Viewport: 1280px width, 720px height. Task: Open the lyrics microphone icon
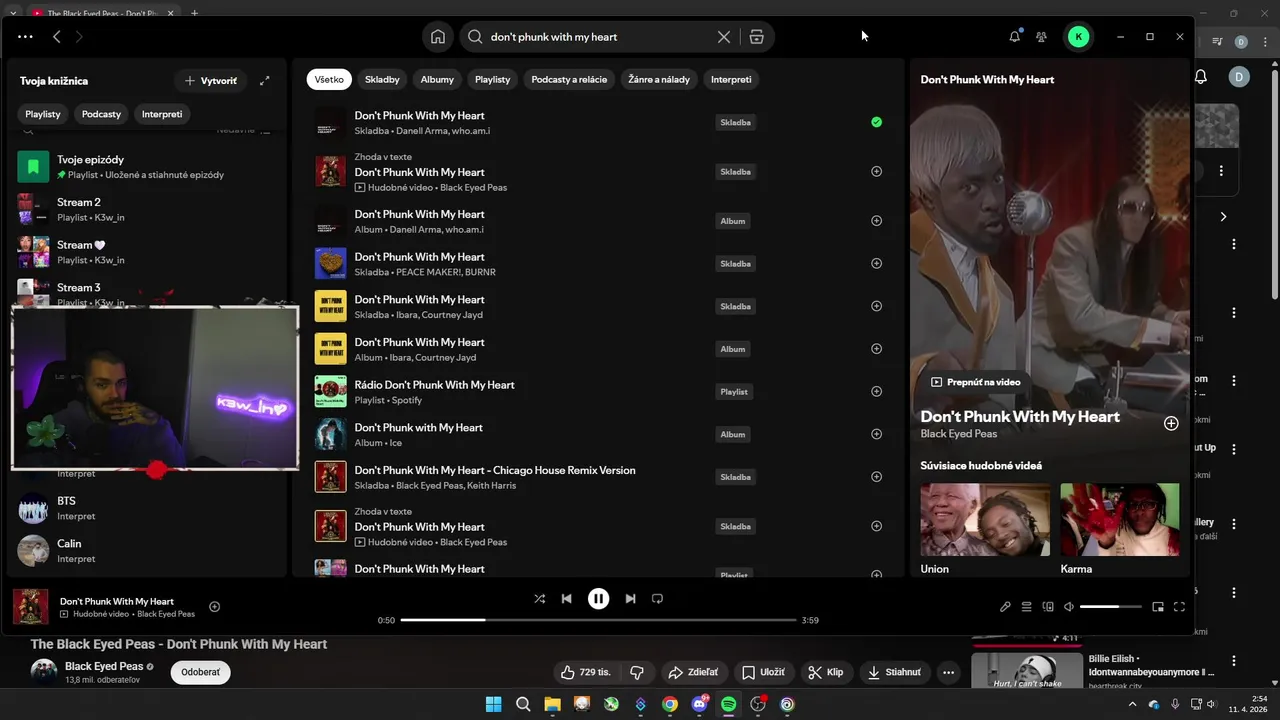tap(1005, 607)
